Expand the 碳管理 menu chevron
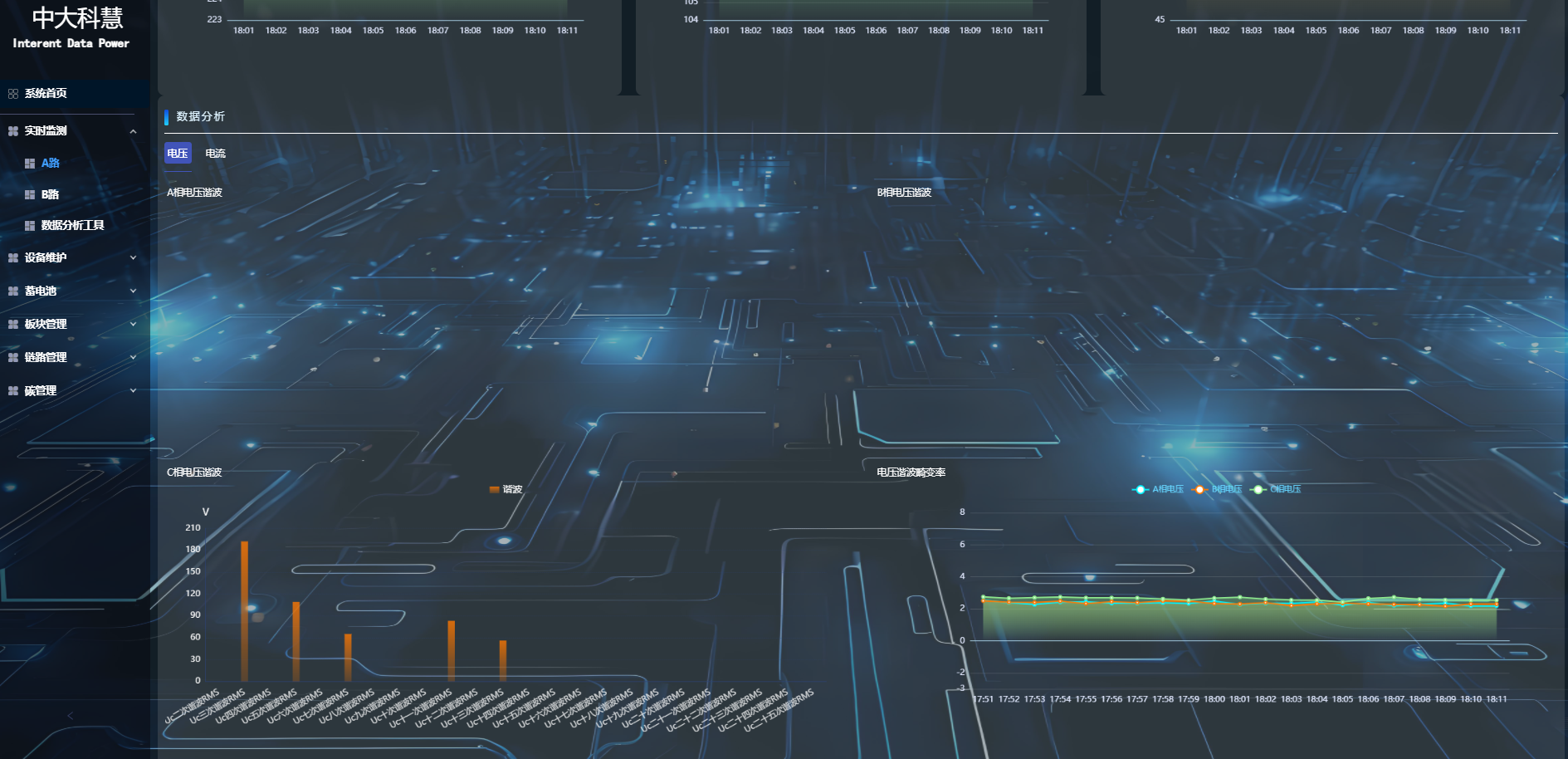1568x759 pixels. click(134, 390)
